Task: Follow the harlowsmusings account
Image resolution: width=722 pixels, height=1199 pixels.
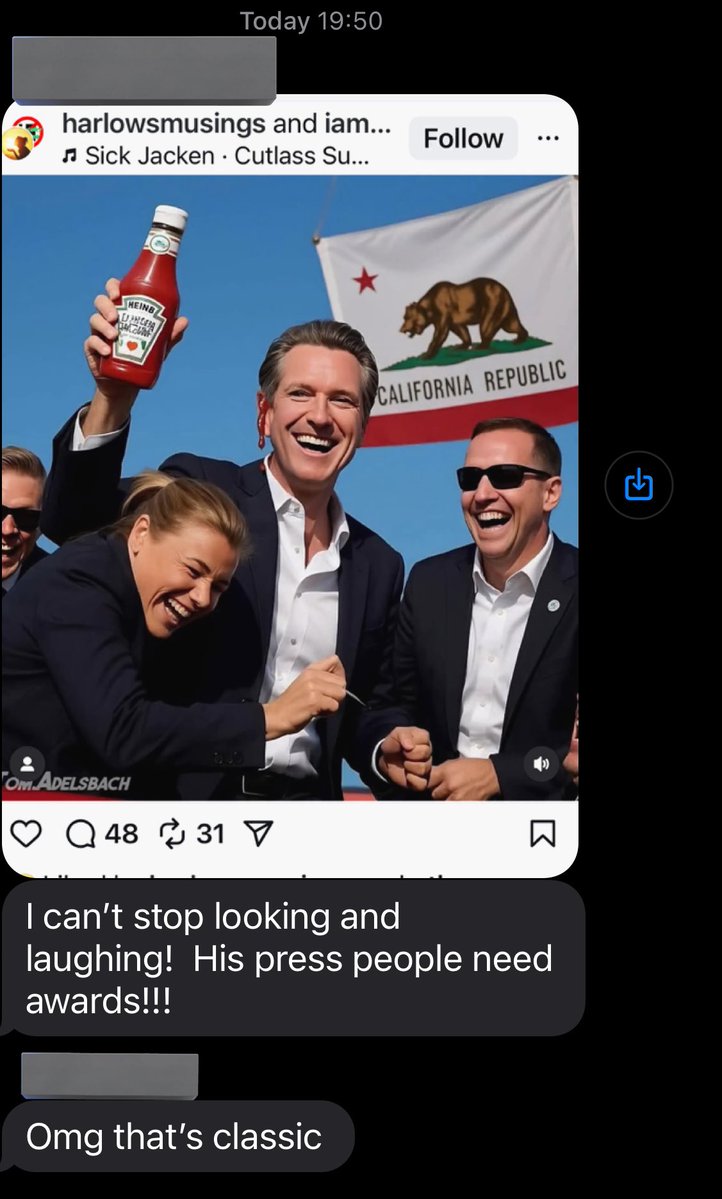Action: click(x=463, y=138)
